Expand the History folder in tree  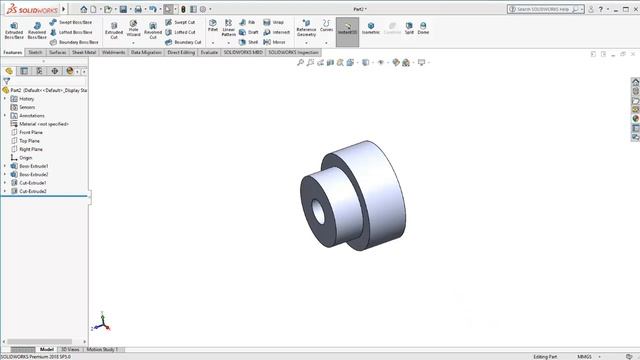(x=5, y=99)
